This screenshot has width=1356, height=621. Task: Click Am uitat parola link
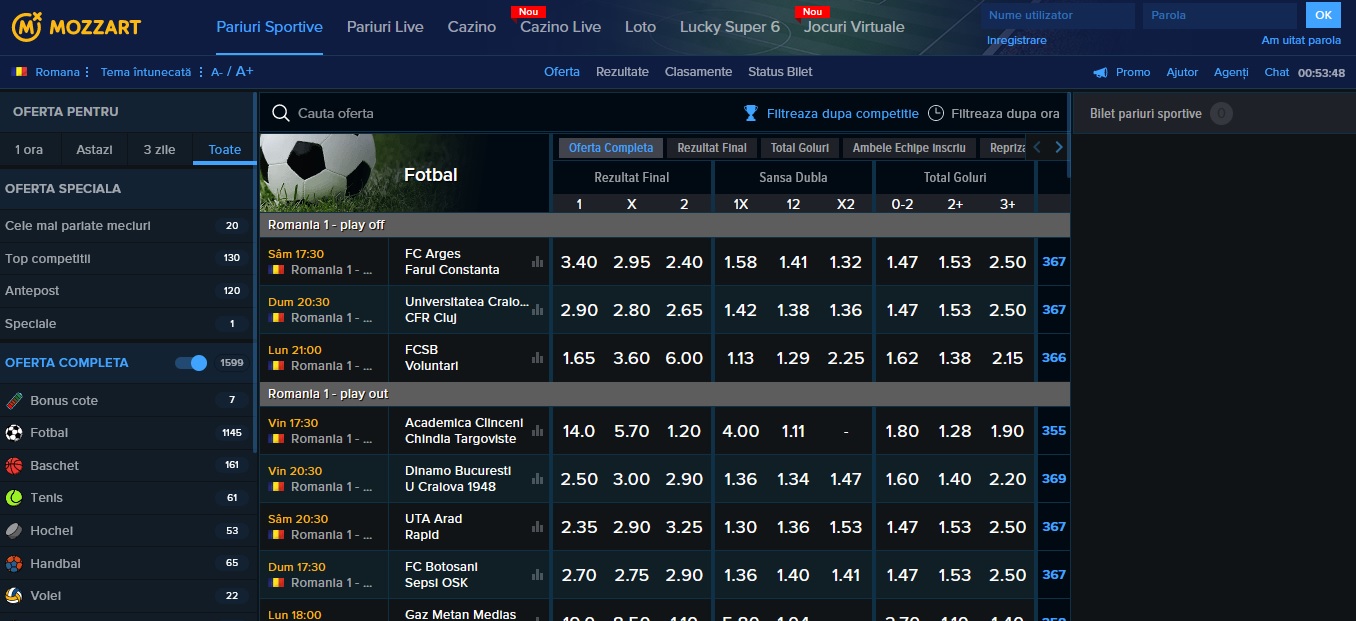1301,41
